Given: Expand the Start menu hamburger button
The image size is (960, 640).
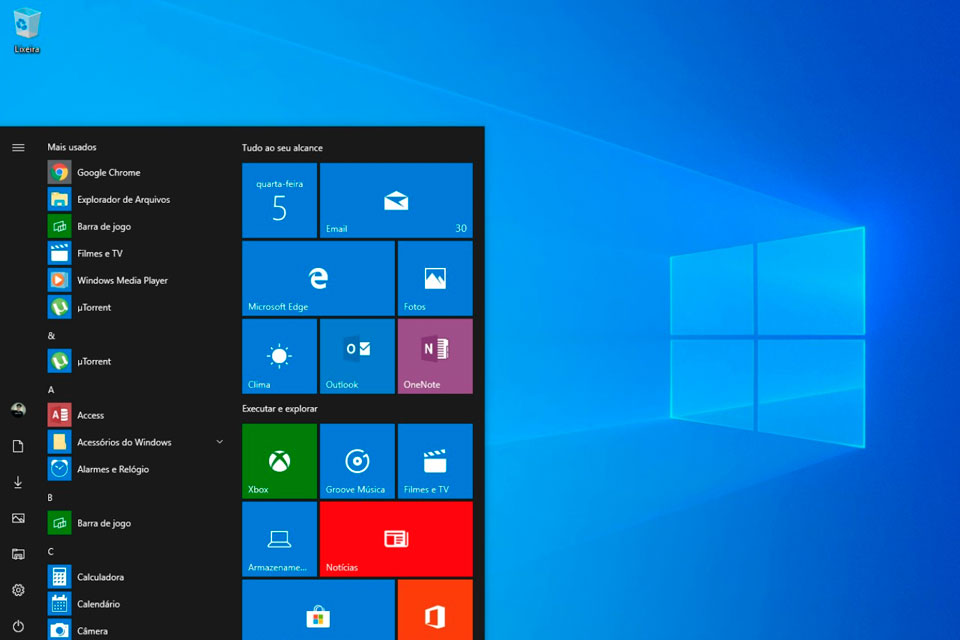Looking at the screenshot, I should pyautogui.click(x=18, y=148).
